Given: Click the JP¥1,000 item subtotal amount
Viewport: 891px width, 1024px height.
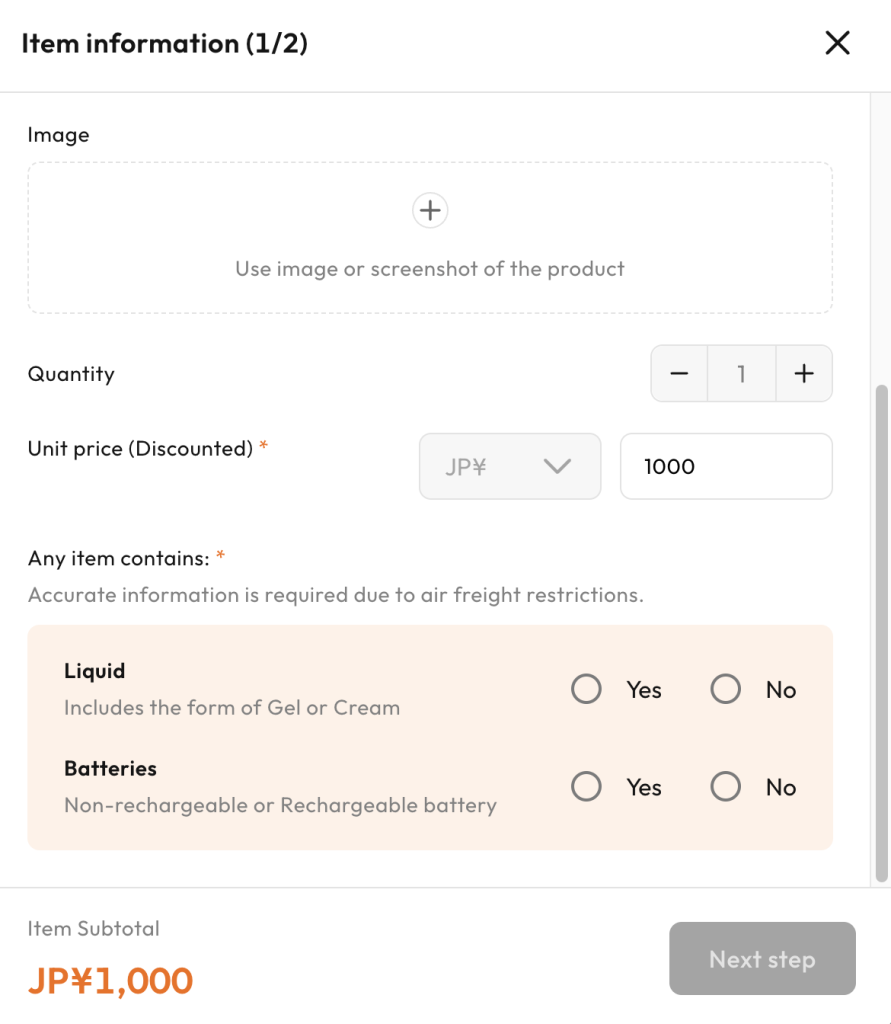Looking at the screenshot, I should click(x=110, y=981).
